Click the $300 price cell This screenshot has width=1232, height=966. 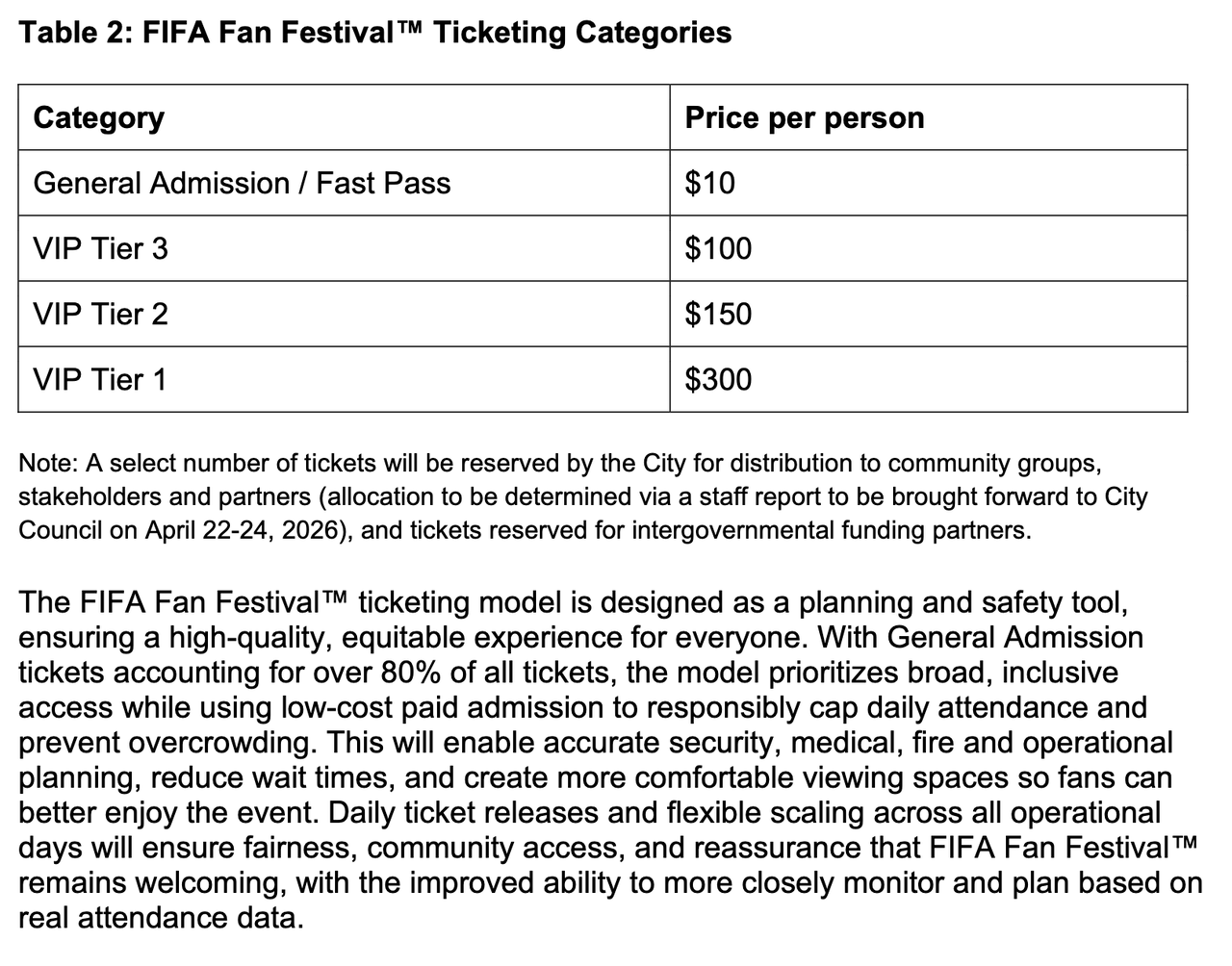[x=718, y=379]
